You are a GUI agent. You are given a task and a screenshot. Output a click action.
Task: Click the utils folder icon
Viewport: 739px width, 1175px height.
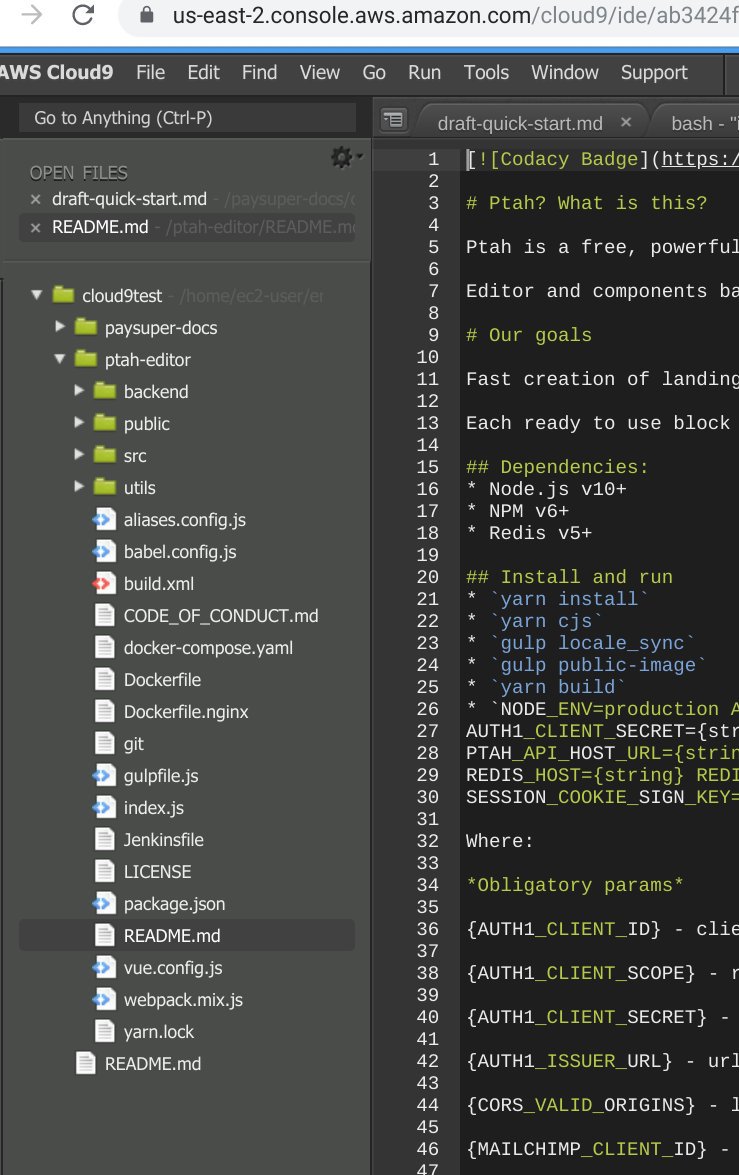[x=105, y=487]
